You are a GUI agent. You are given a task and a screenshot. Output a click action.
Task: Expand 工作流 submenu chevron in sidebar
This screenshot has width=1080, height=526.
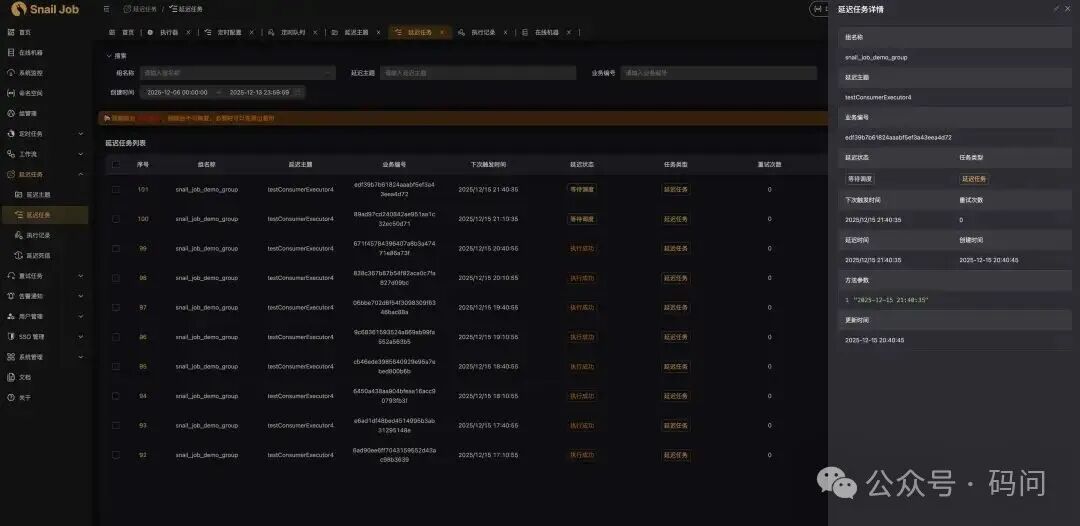(81, 154)
